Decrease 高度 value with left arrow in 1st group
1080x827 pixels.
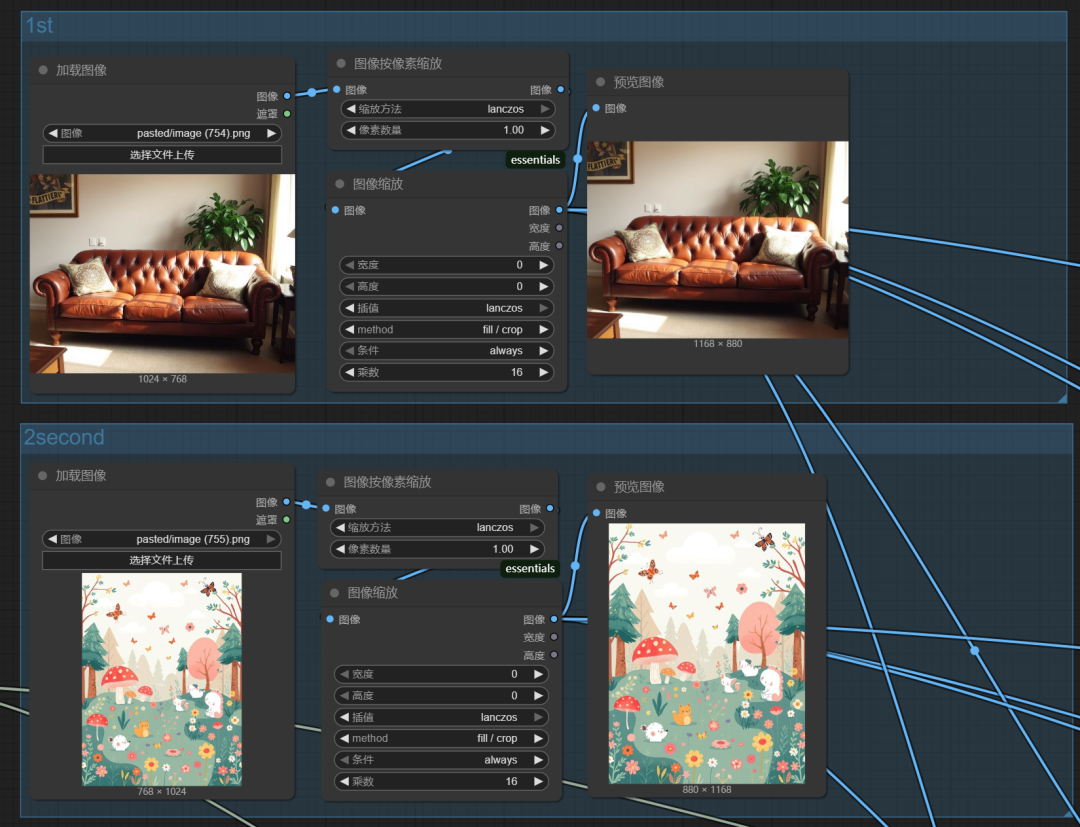pyautogui.click(x=349, y=286)
